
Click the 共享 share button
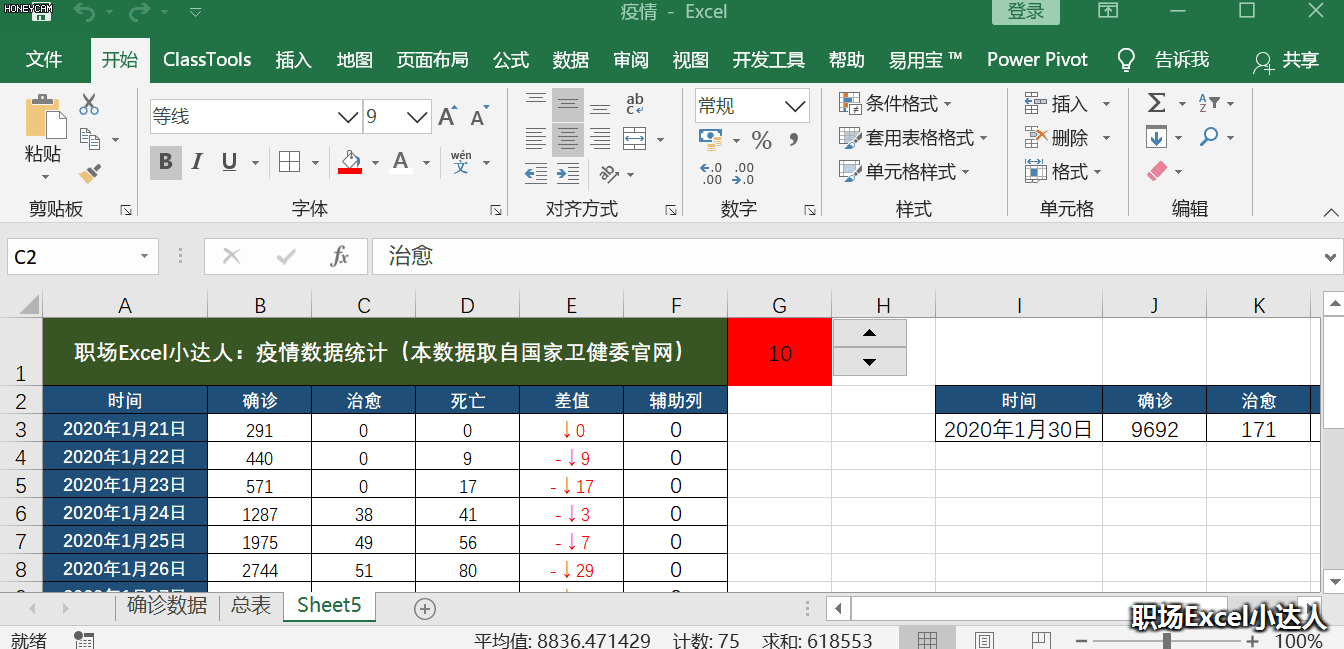(x=1287, y=61)
